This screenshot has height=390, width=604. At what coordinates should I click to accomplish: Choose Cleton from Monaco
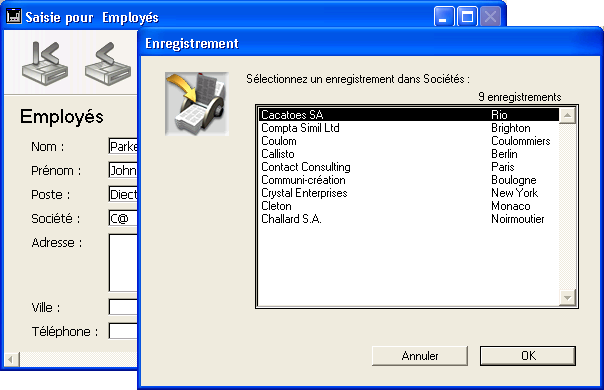(x=408, y=206)
